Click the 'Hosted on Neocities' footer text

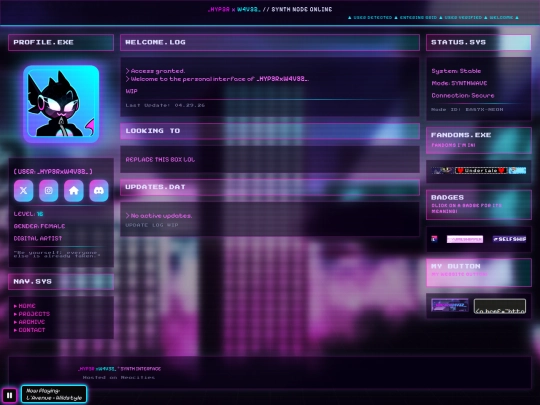point(119,377)
